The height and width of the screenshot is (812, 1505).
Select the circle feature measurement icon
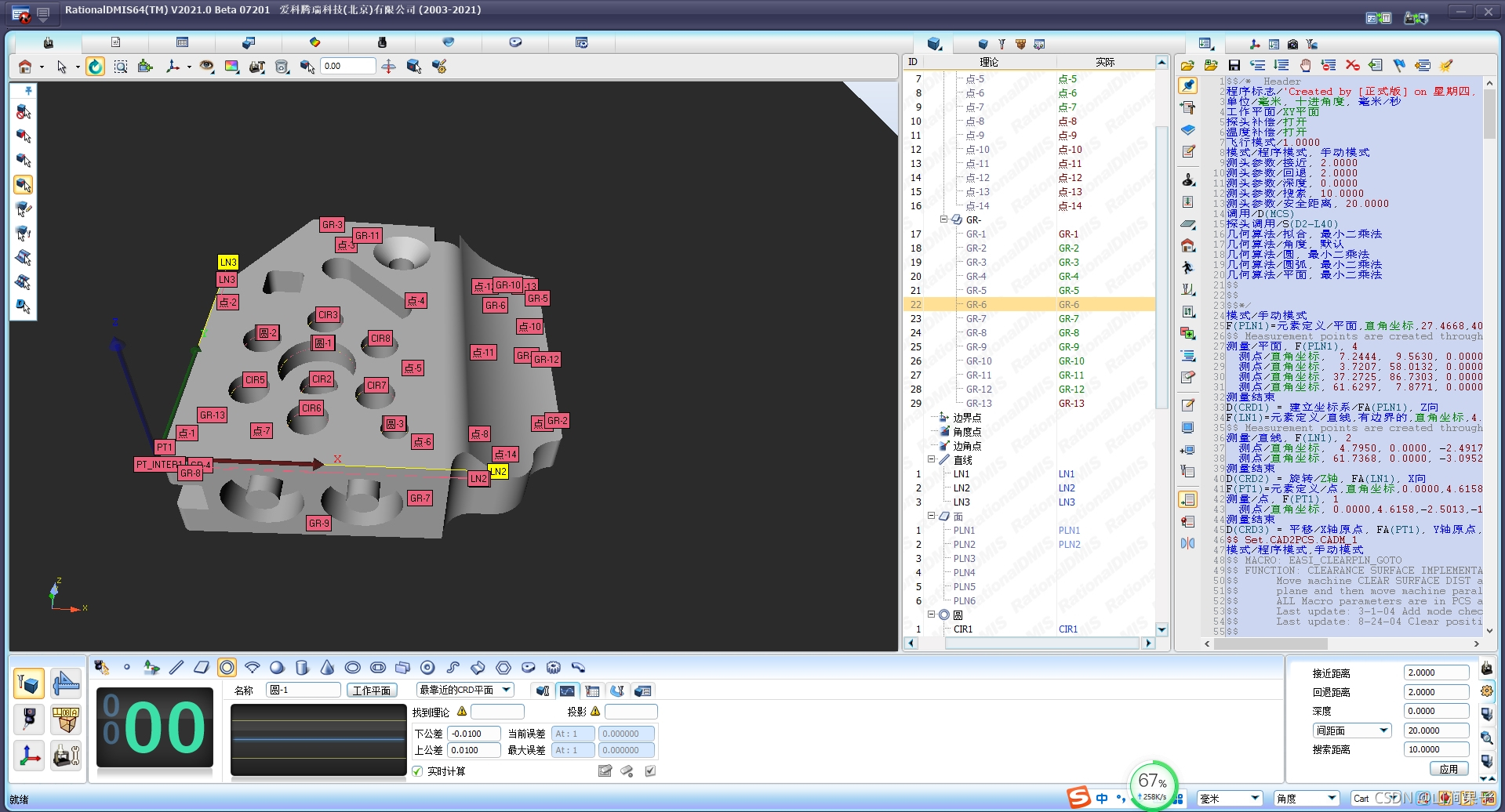[x=227, y=668]
